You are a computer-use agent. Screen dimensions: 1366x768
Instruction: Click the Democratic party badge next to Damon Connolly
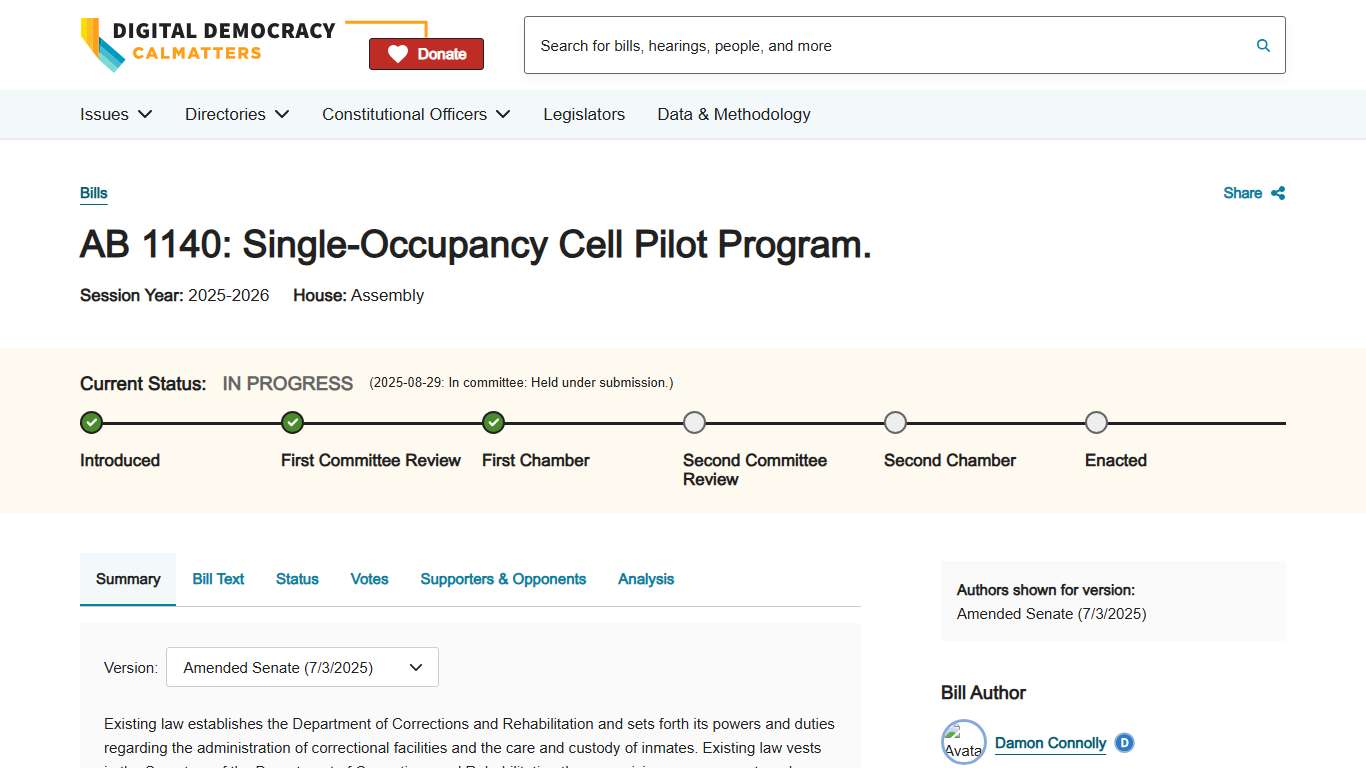click(1123, 743)
